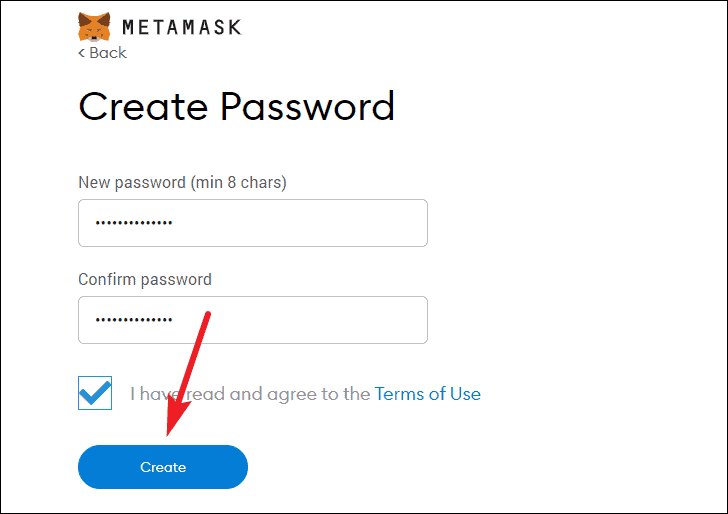Click the 'I have read and agree' label
728x514 pixels.
(x=250, y=394)
